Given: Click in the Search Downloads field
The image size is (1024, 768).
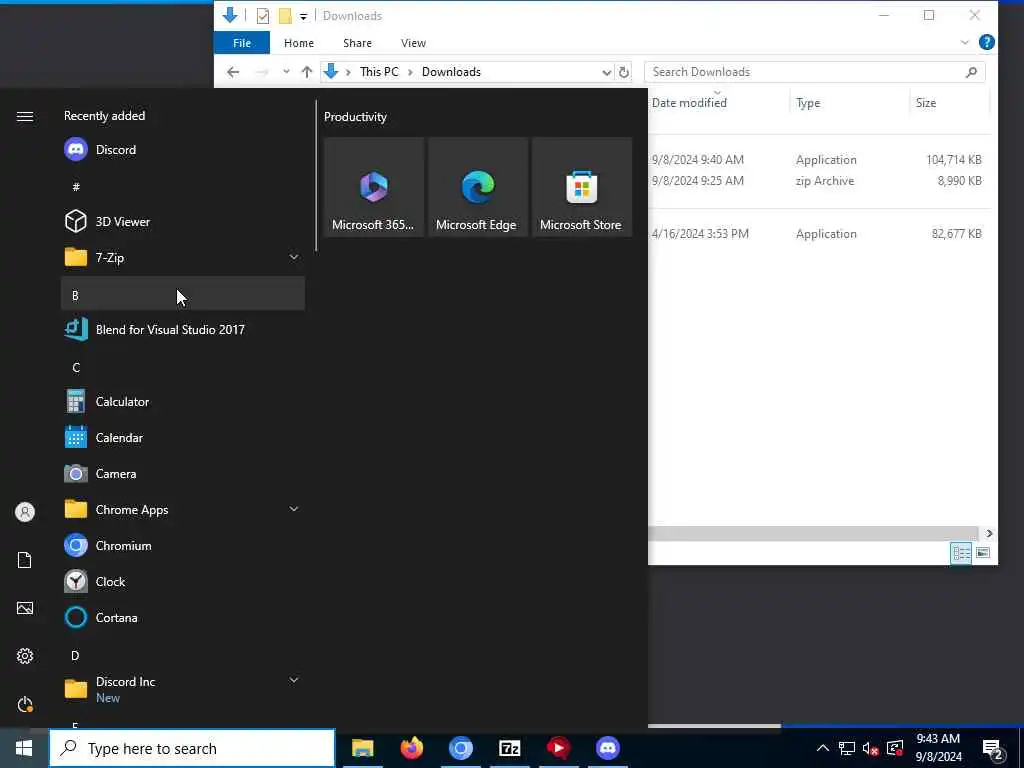Looking at the screenshot, I should (x=814, y=72).
